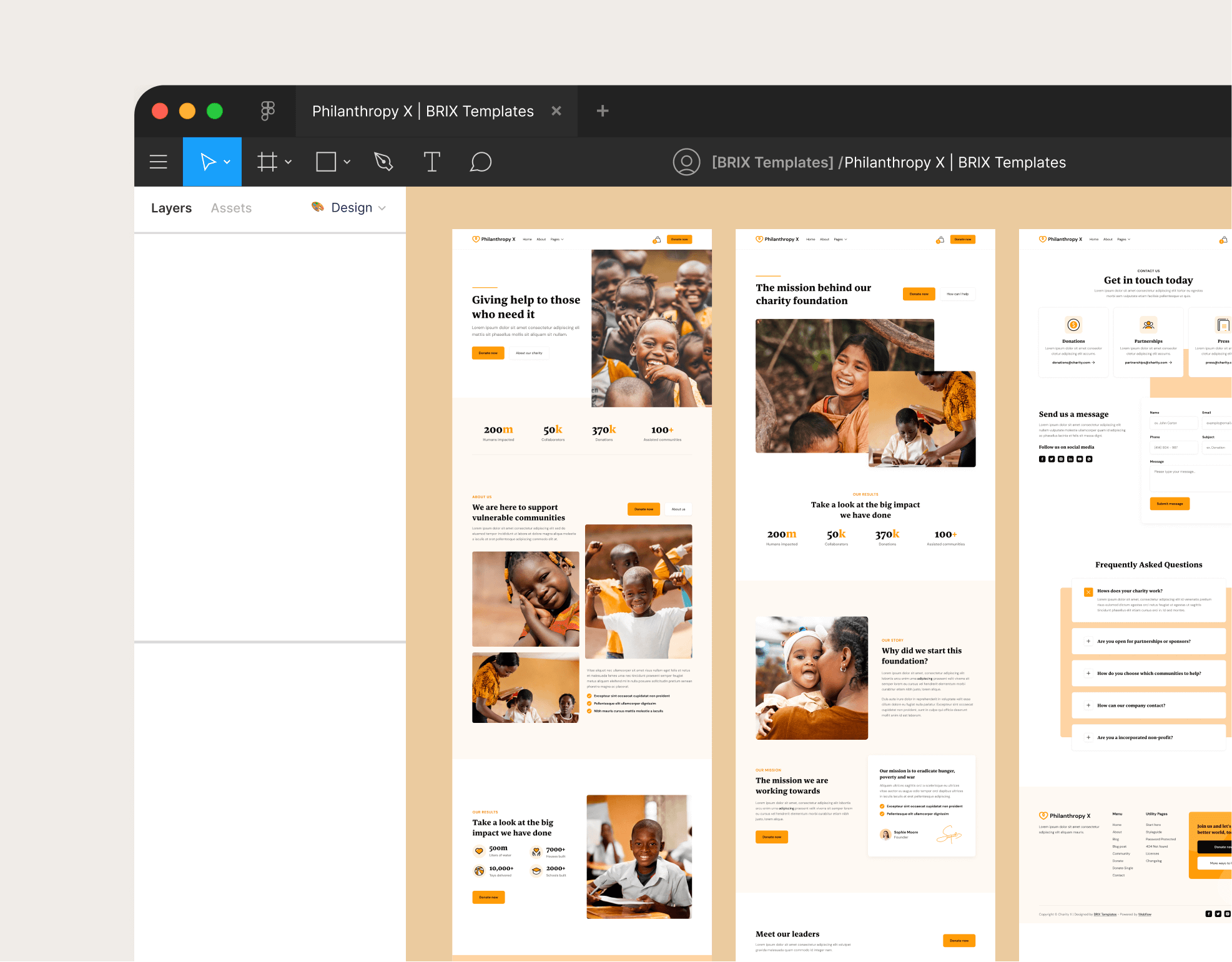
Task: Click the Figma logo in the tab bar
Action: [267, 110]
